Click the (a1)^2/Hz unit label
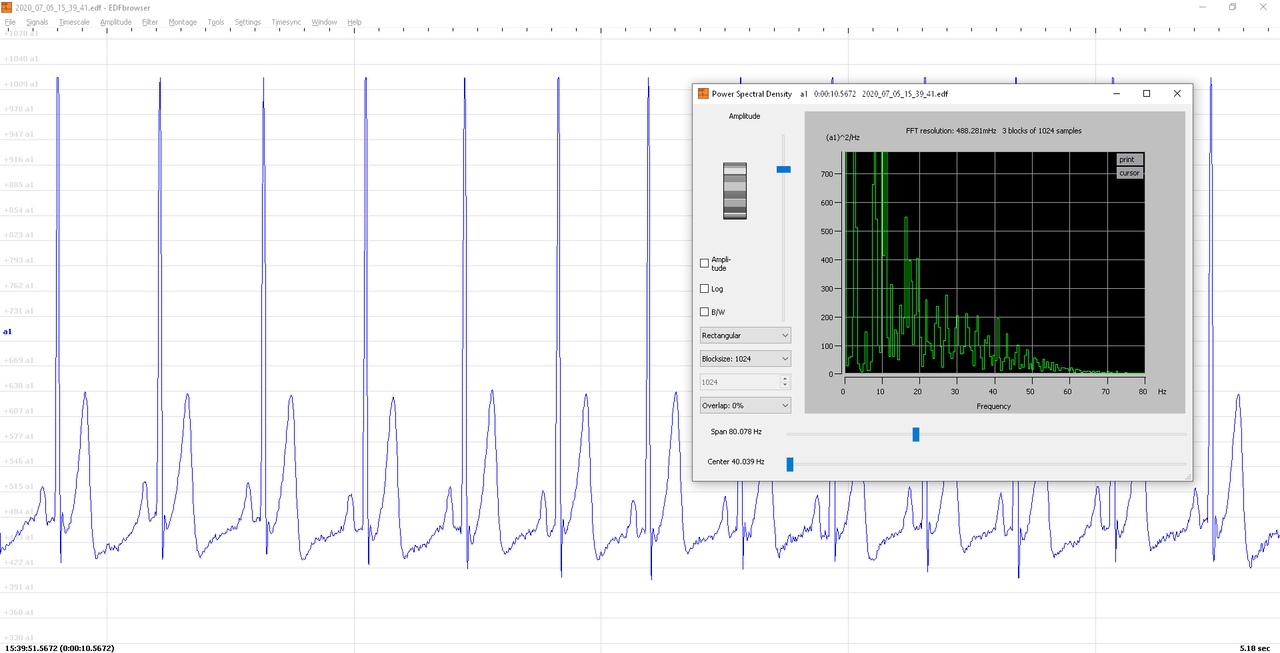This screenshot has height=653, width=1280. 843,137
